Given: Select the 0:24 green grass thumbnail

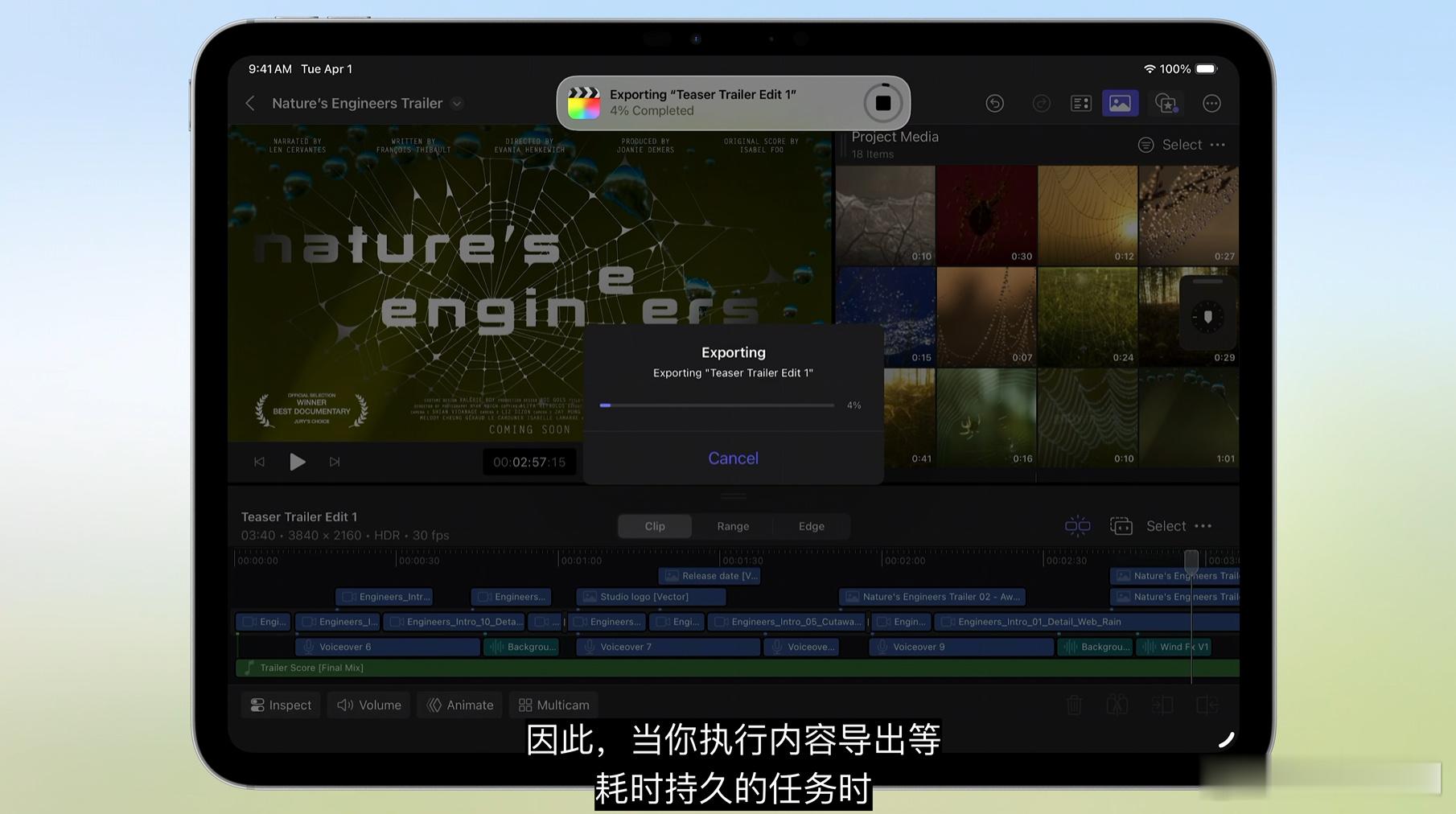Looking at the screenshot, I should click(1088, 317).
